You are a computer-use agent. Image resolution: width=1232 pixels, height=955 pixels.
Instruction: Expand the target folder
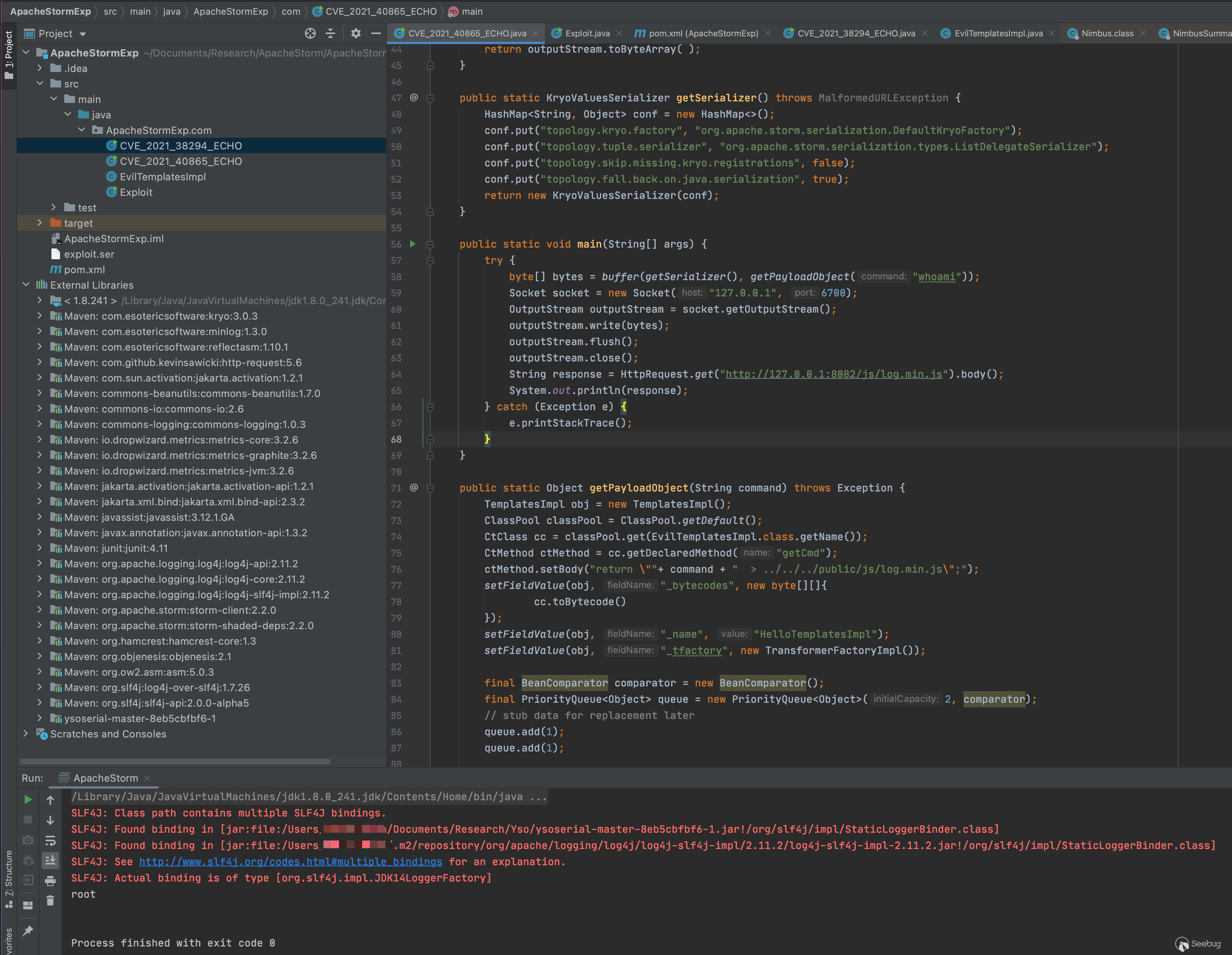pyautogui.click(x=39, y=223)
